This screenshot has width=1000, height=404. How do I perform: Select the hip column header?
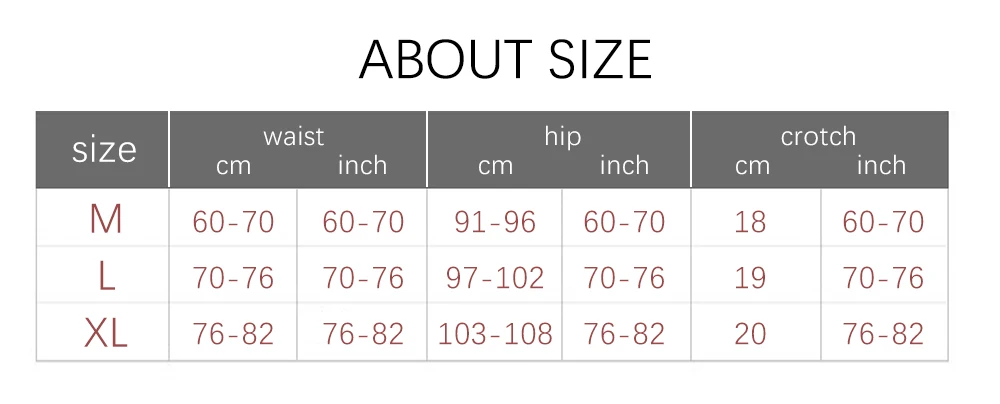click(562, 136)
